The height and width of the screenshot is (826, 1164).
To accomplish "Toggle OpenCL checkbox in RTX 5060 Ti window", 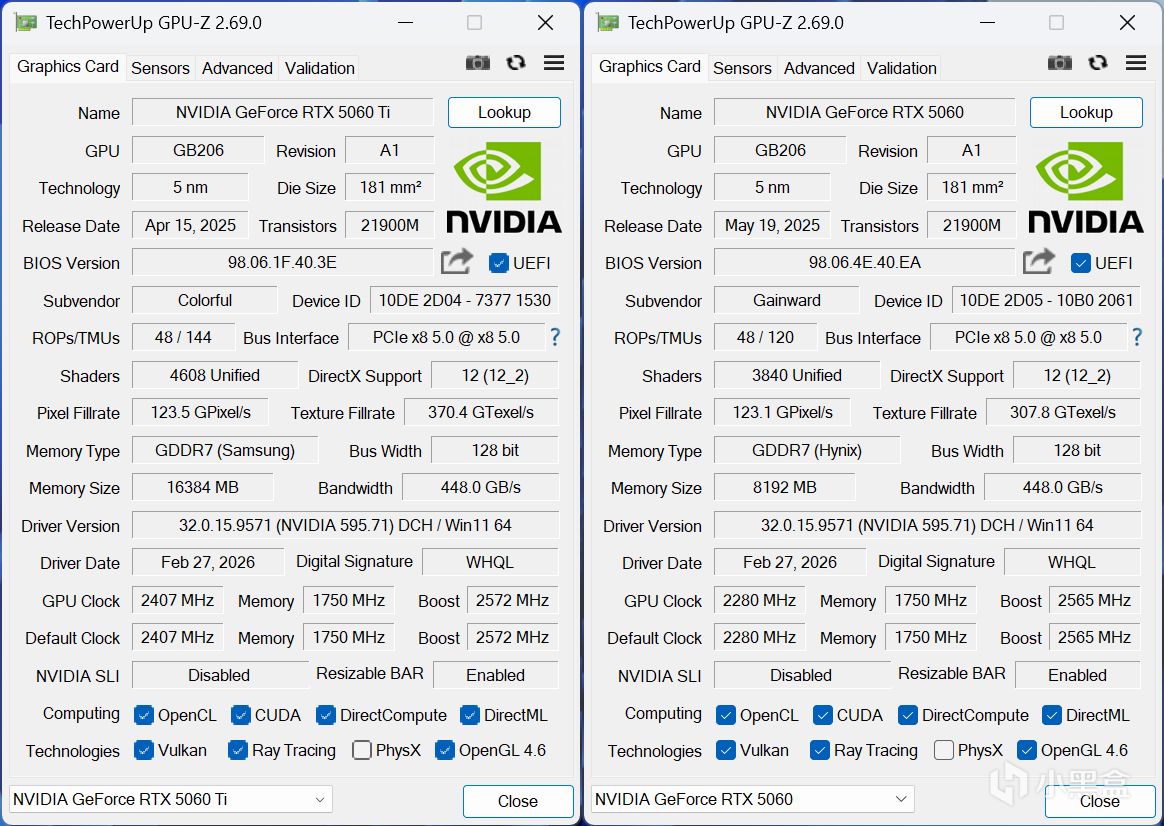I will 144,715.
